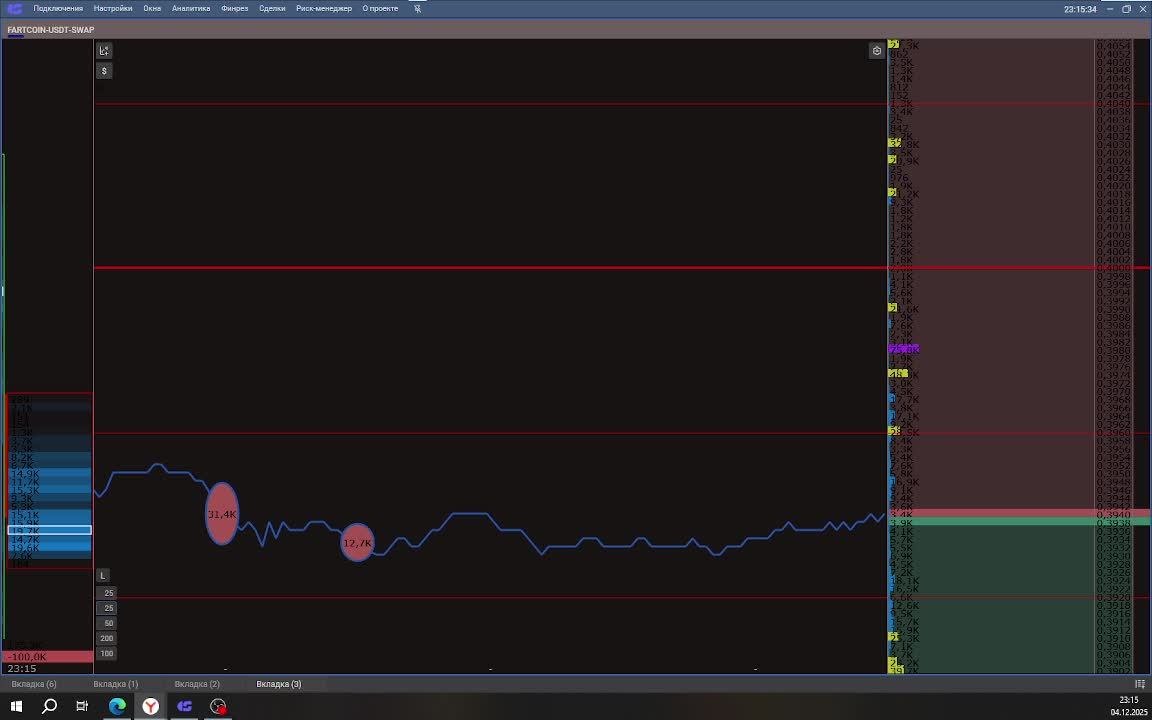Open the Windows taskbar date and time
This screenshot has width=1152, height=720.
tap(1128, 706)
